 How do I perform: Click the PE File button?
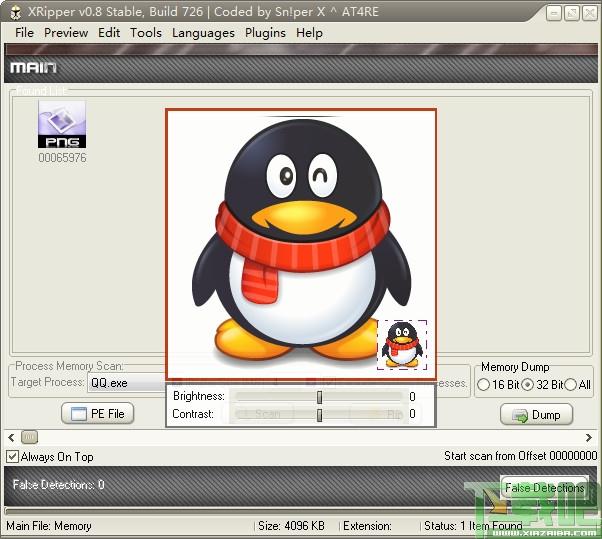coord(98,414)
